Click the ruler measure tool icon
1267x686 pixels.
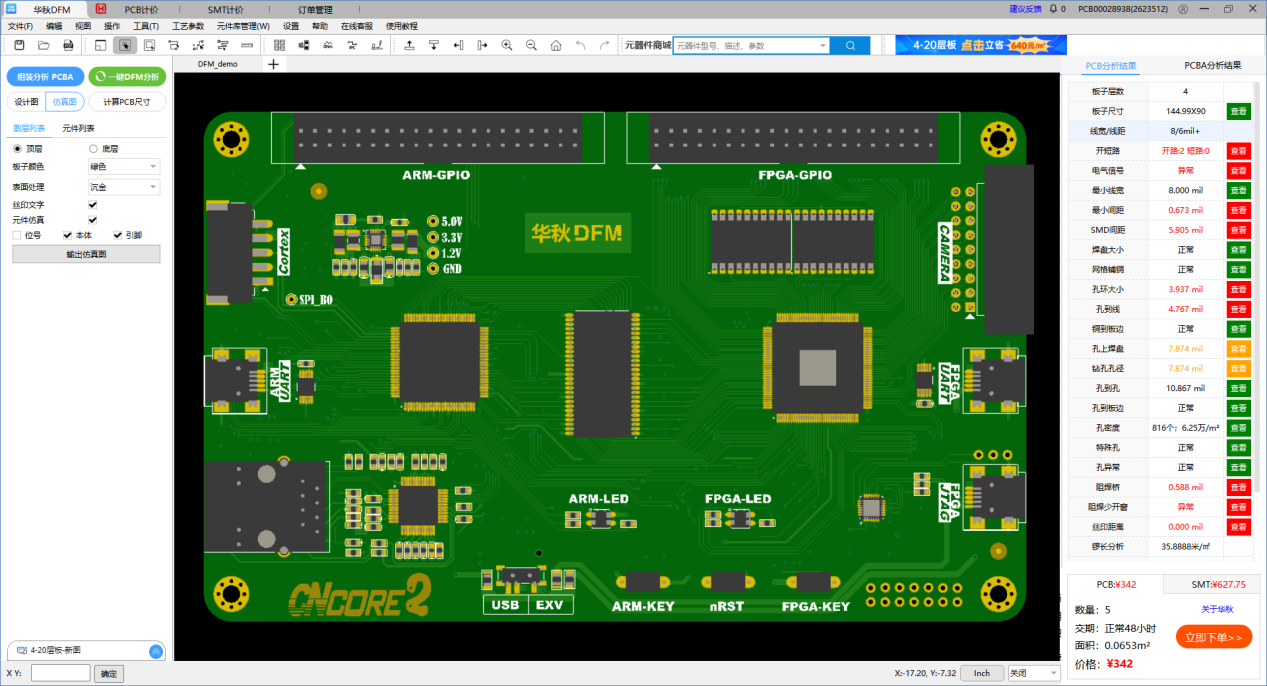point(247,45)
